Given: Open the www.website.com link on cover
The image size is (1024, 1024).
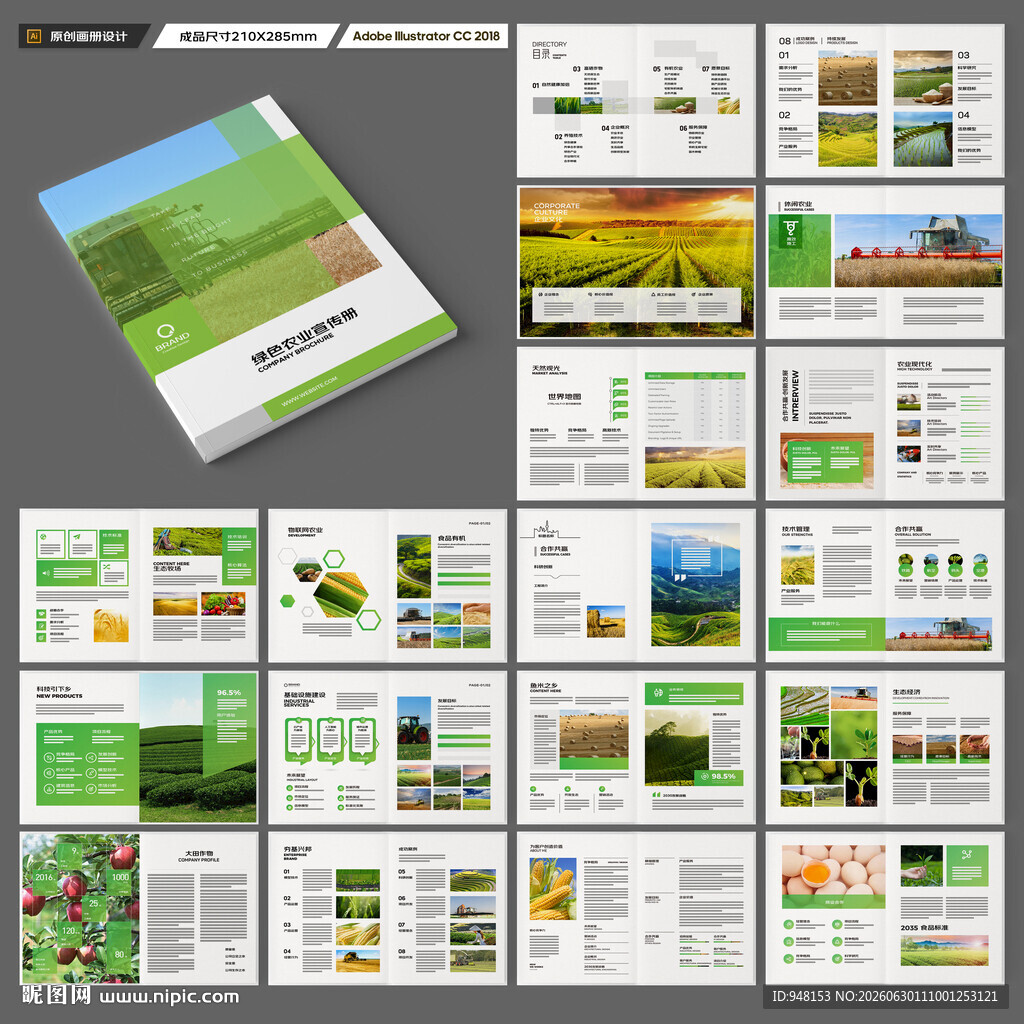Looking at the screenshot, I should click(310, 391).
